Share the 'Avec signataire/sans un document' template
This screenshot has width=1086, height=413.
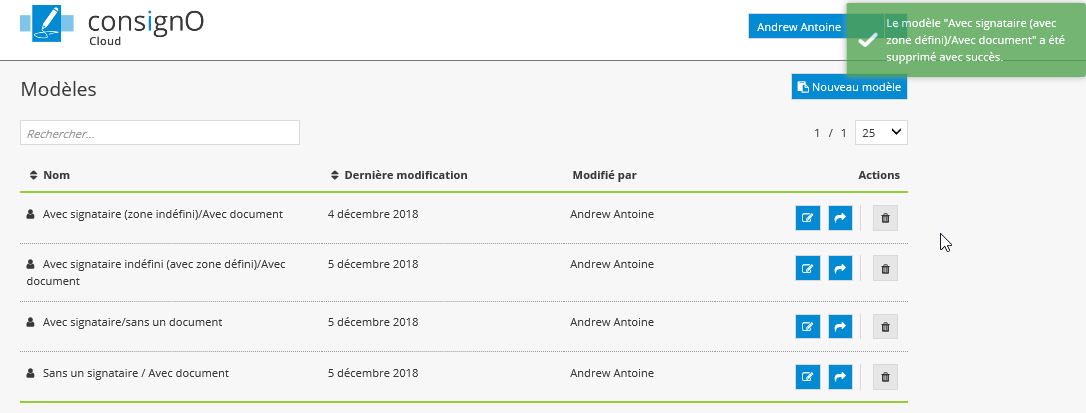(840, 327)
